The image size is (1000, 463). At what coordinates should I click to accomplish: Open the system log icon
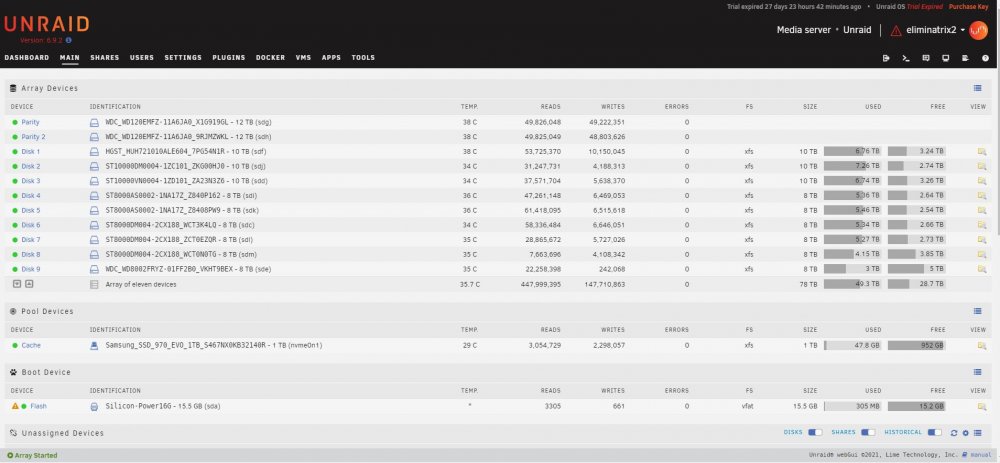(966, 58)
